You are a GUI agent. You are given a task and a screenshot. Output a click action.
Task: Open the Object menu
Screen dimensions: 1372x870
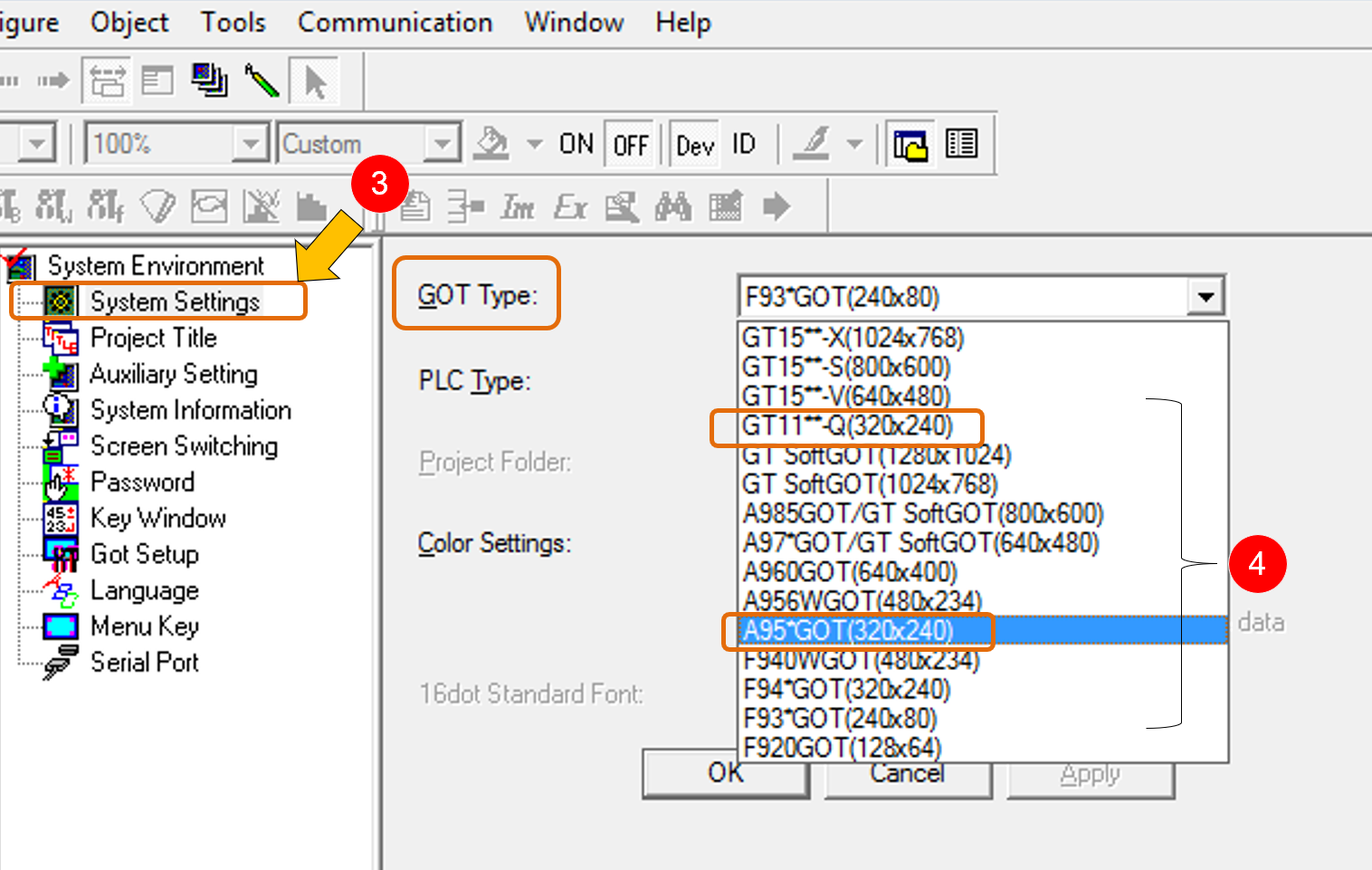[x=129, y=23]
